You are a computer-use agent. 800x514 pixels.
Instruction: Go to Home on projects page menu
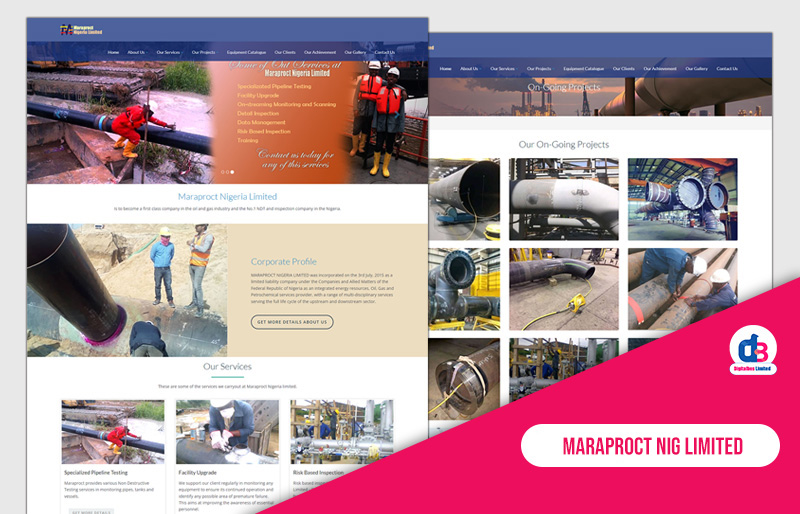(x=445, y=68)
